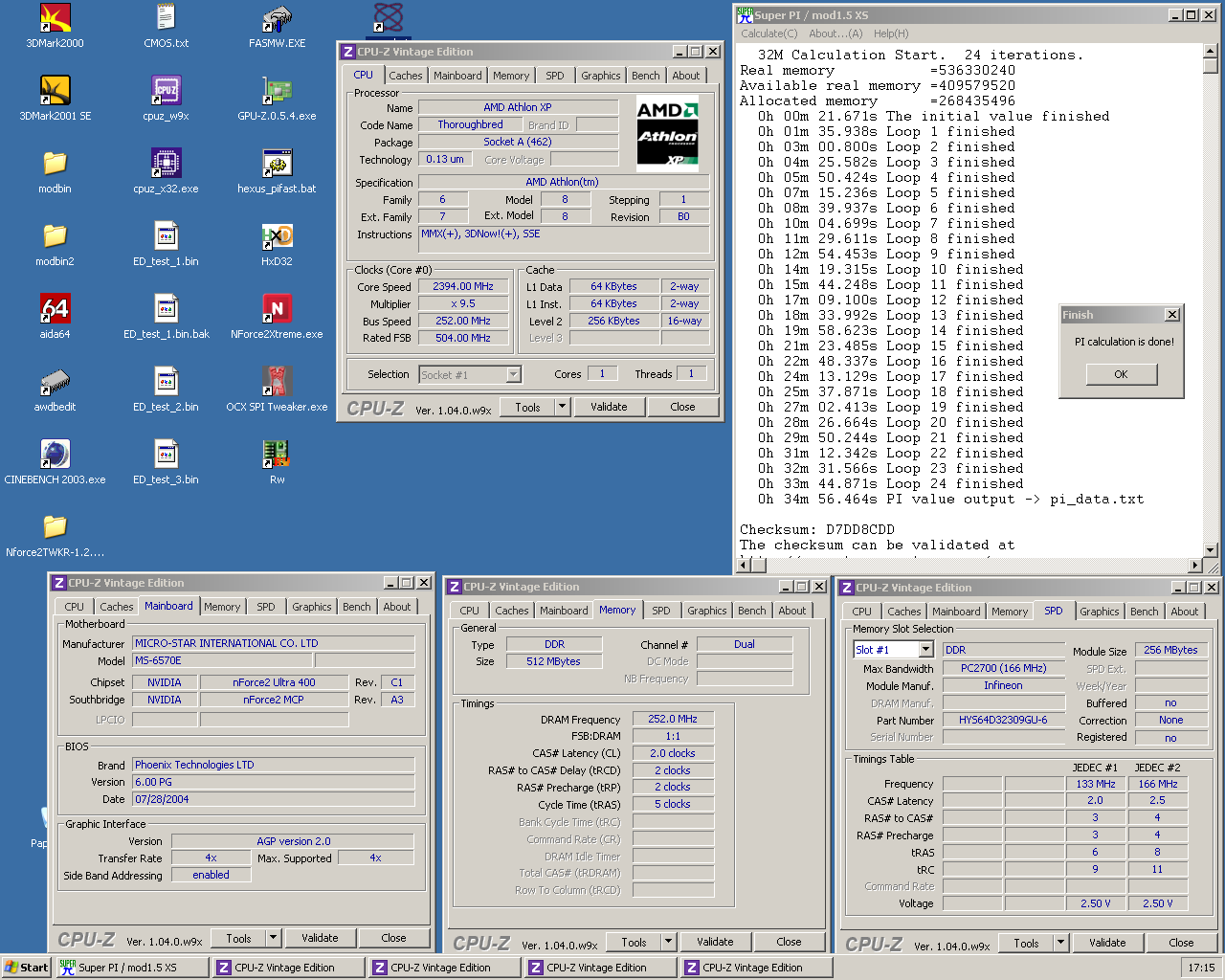Click Tools button in SPD window
Screen dimensions: 1225x980
(1026, 943)
